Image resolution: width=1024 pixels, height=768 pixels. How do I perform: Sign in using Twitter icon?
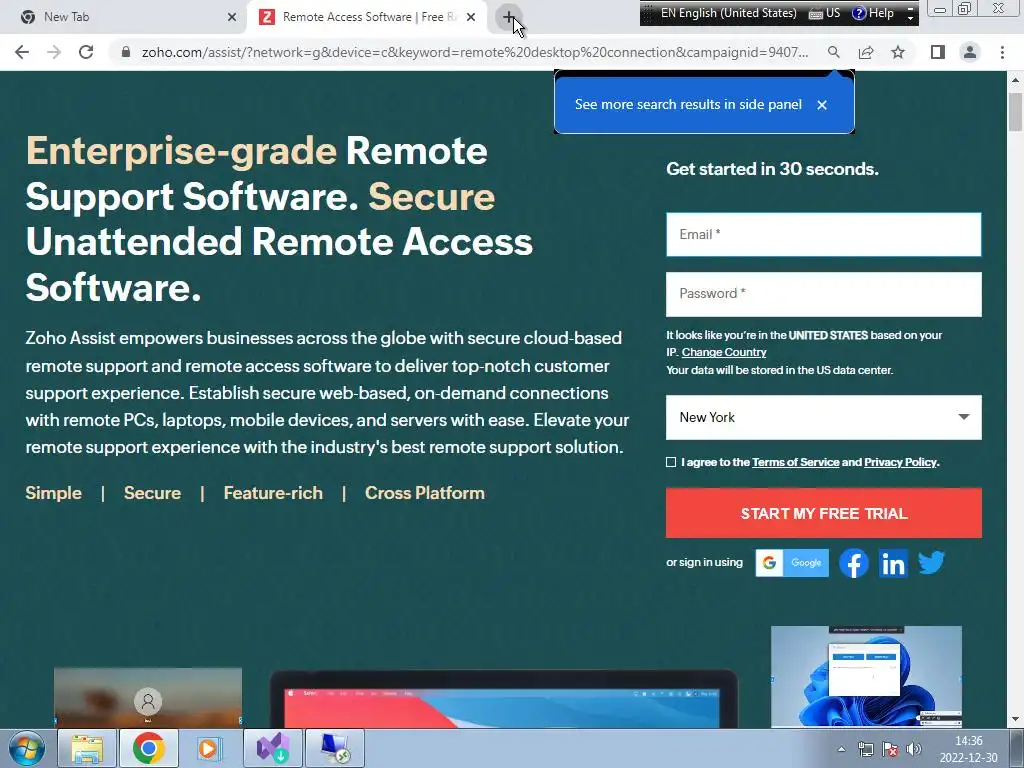tap(931, 562)
